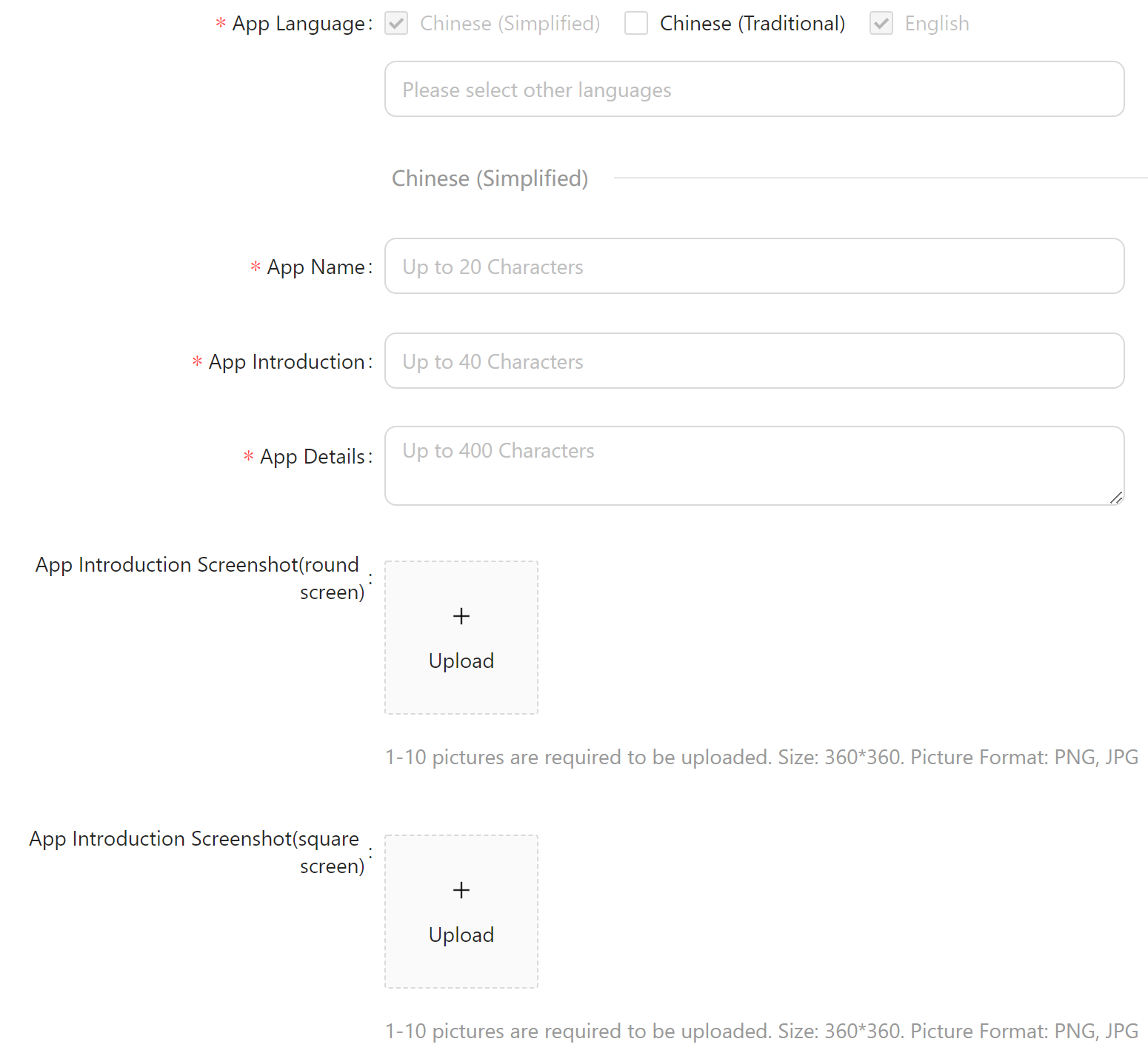This screenshot has width=1148, height=1053.
Task: Tick the Chinese (Traditional) checkbox
Action: coord(635,24)
